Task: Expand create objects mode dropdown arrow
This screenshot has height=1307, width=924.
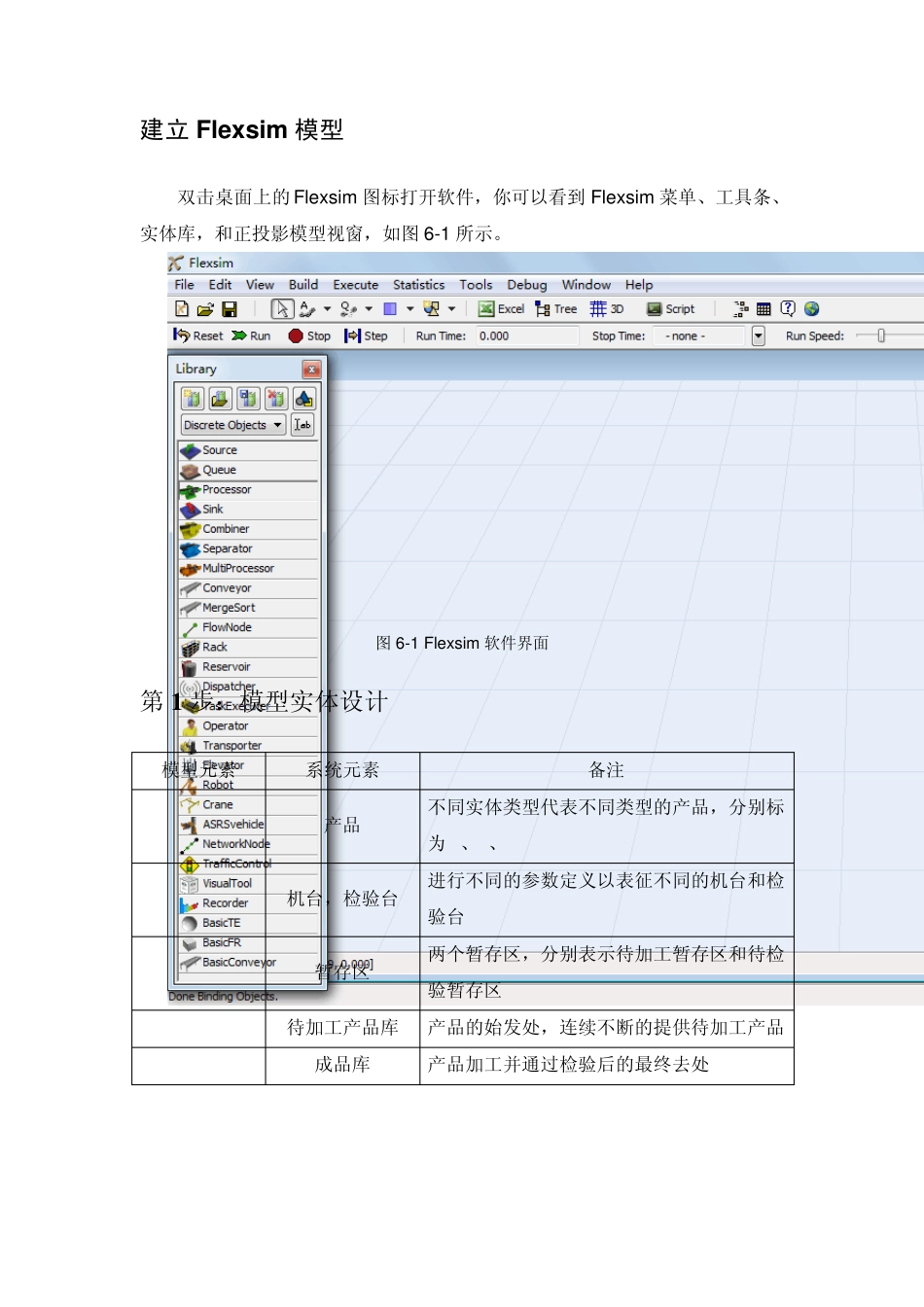Action: 410,309
